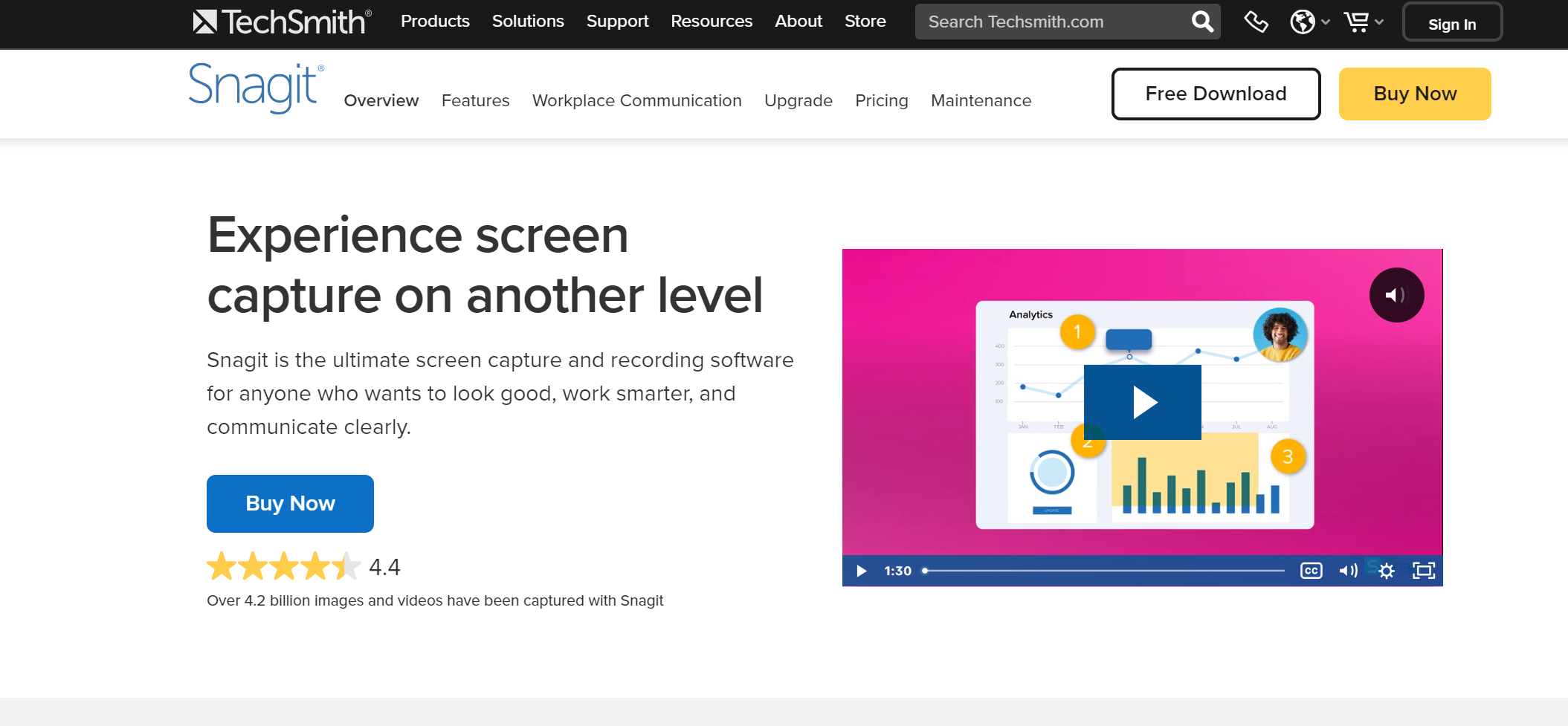The width and height of the screenshot is (1568, 726).
Task: Go to the Upgrade page
Action: click(x=798, y=100)
